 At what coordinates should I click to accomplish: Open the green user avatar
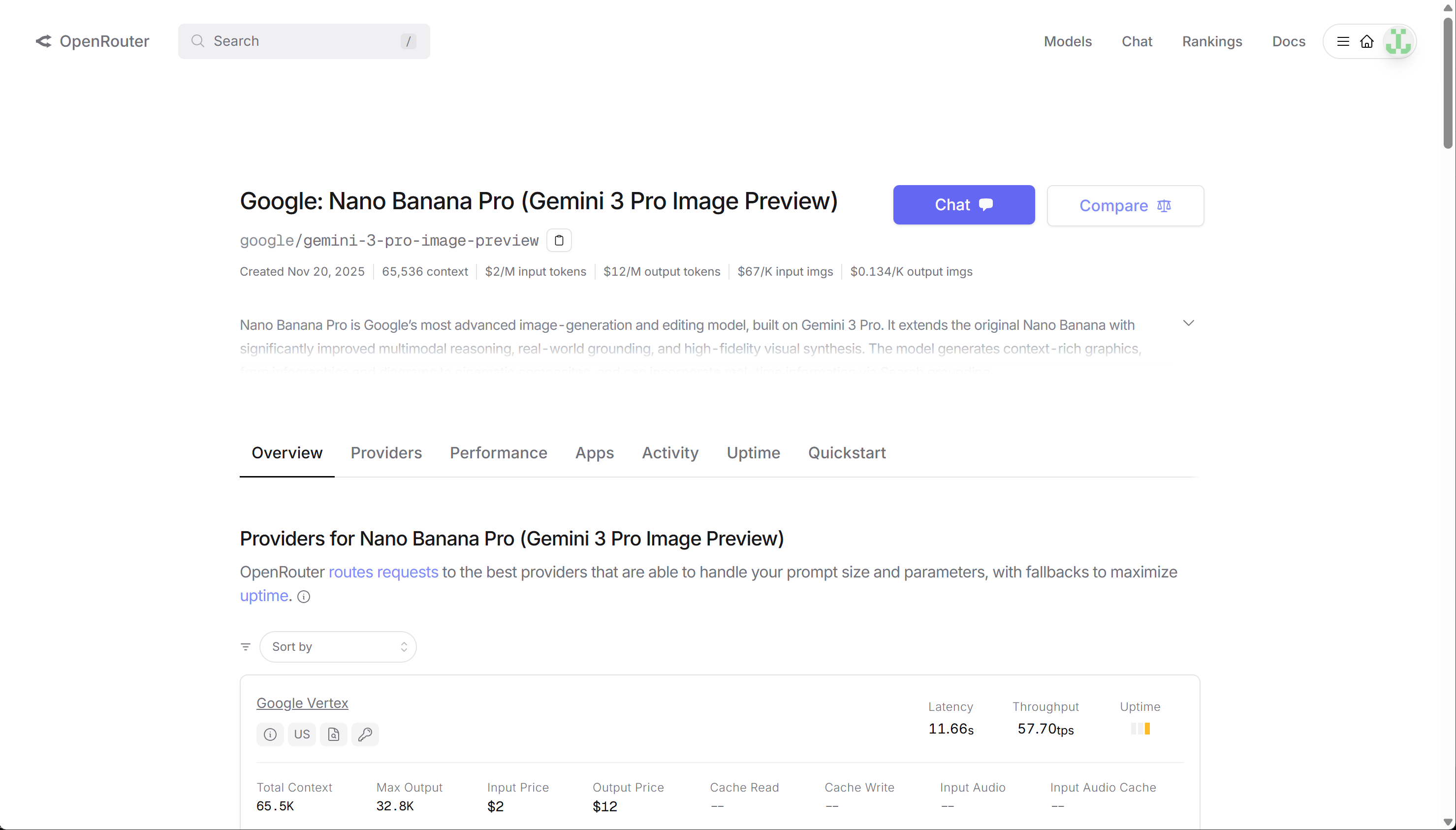click(x=1398, y=42)
